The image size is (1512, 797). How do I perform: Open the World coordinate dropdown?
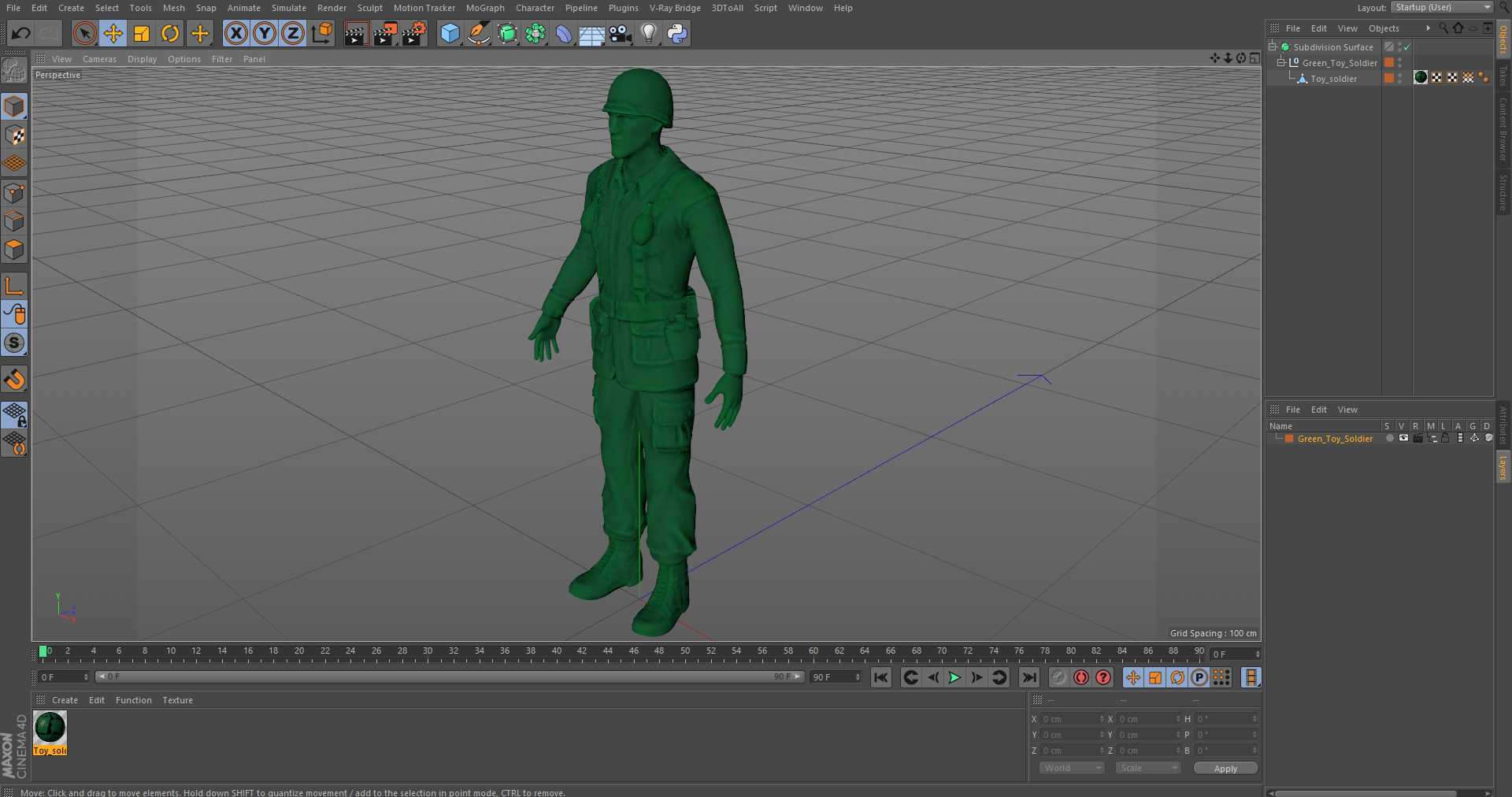(1072, 768)
